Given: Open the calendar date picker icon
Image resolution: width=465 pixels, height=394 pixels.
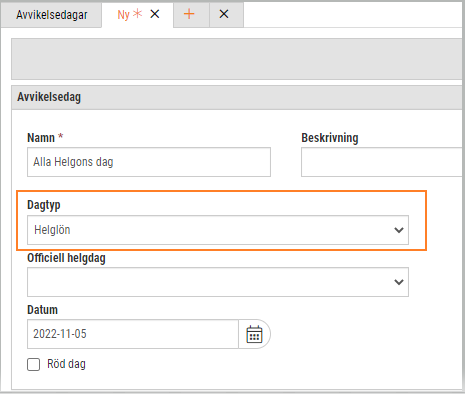Looking at the screenshot, I should point(254,334).
